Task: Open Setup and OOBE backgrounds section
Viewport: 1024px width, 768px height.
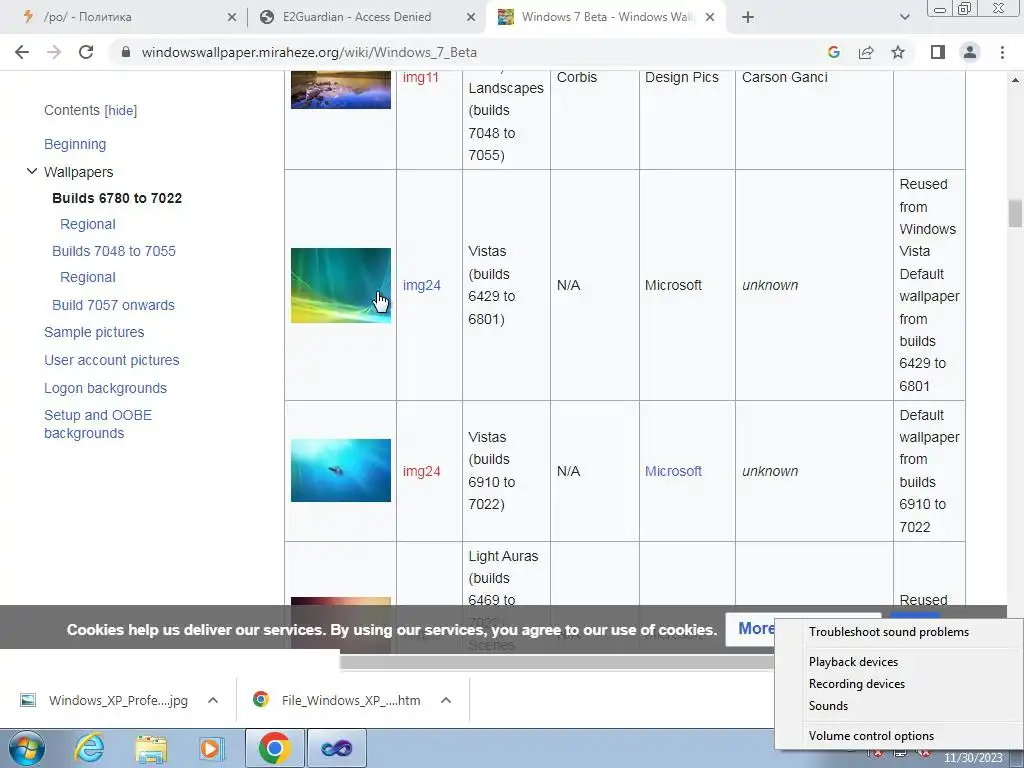Action: click(x=98, y=424)
